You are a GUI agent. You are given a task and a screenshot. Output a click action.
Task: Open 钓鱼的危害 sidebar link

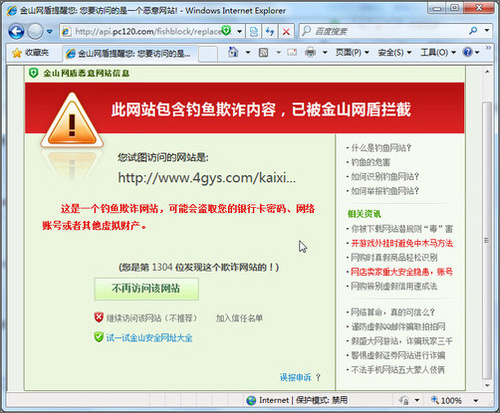click(x=370, y=162)
